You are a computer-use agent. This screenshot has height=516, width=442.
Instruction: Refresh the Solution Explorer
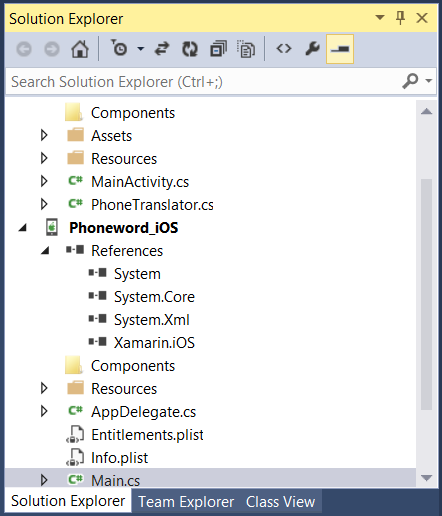coord(190,49)
